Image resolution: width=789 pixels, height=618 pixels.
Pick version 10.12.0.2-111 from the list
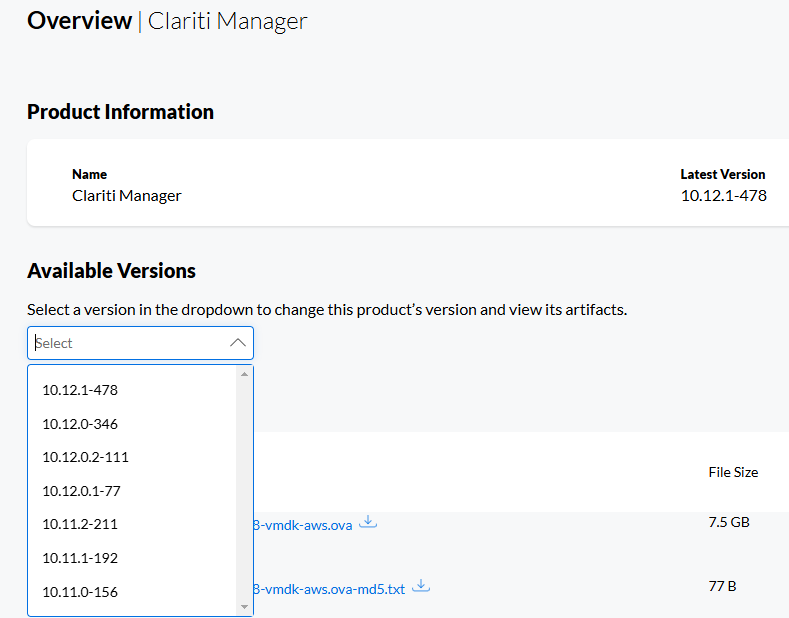[x=85, y=457]
